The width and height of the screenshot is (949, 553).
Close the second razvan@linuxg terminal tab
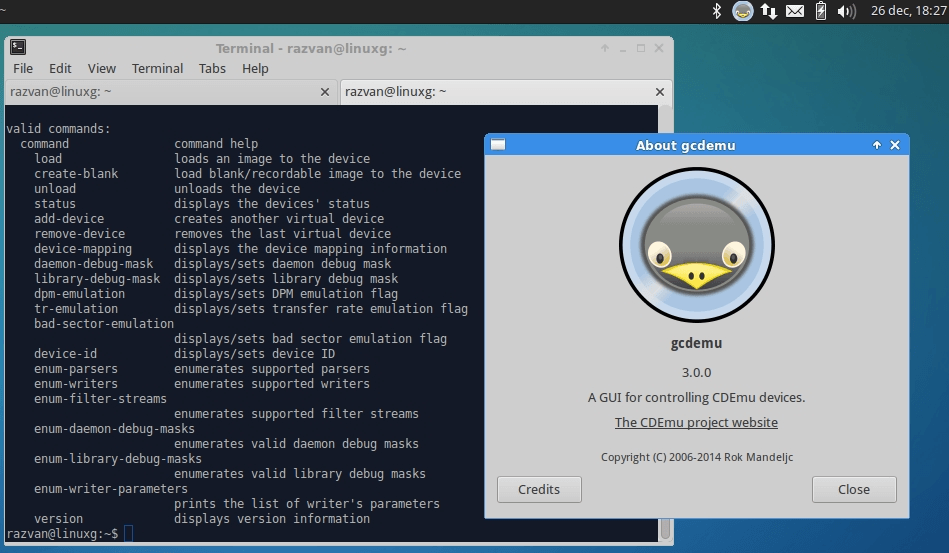click(659, 91)
